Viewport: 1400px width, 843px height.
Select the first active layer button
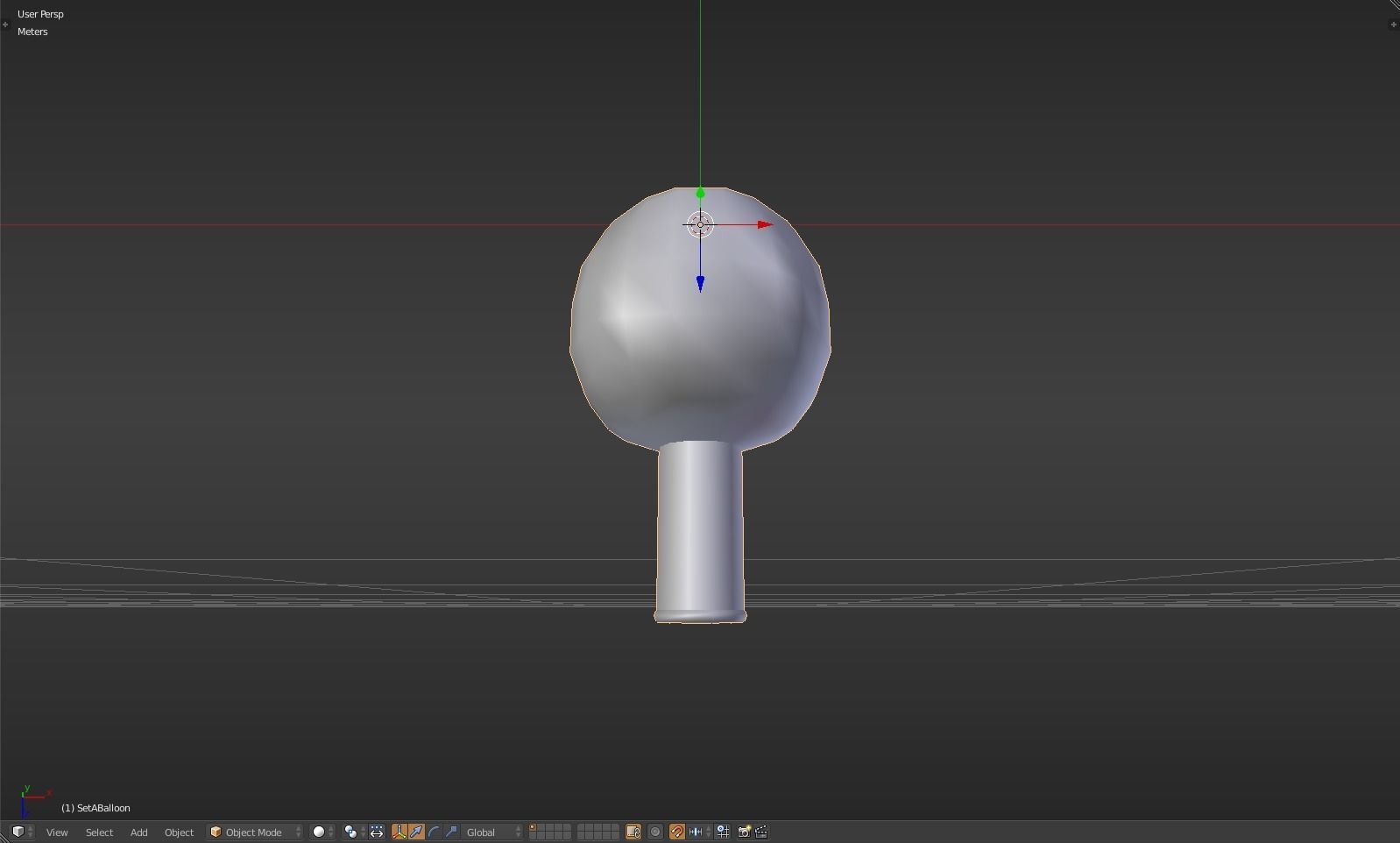pos(533,828)
